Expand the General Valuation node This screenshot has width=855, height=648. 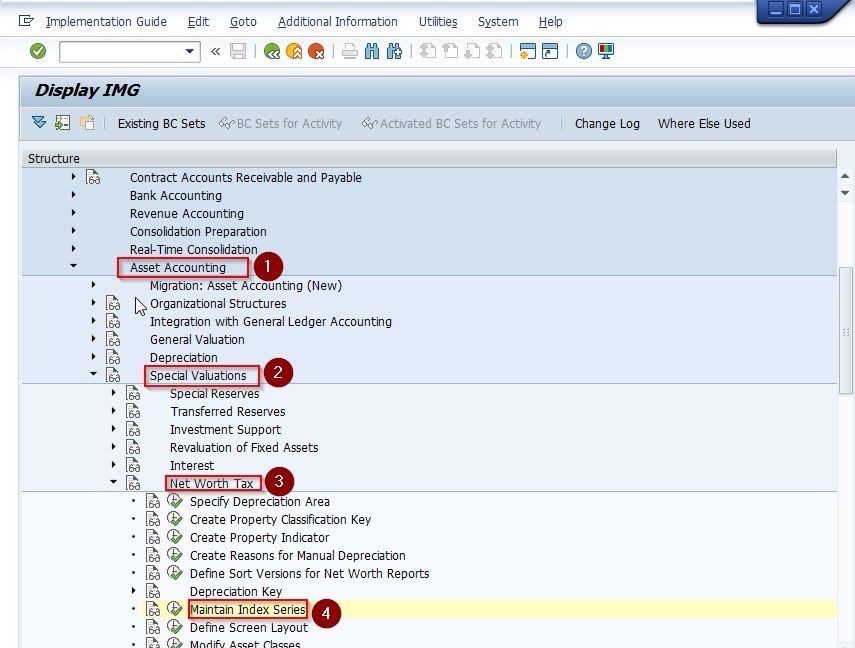(x=93, y=339)
